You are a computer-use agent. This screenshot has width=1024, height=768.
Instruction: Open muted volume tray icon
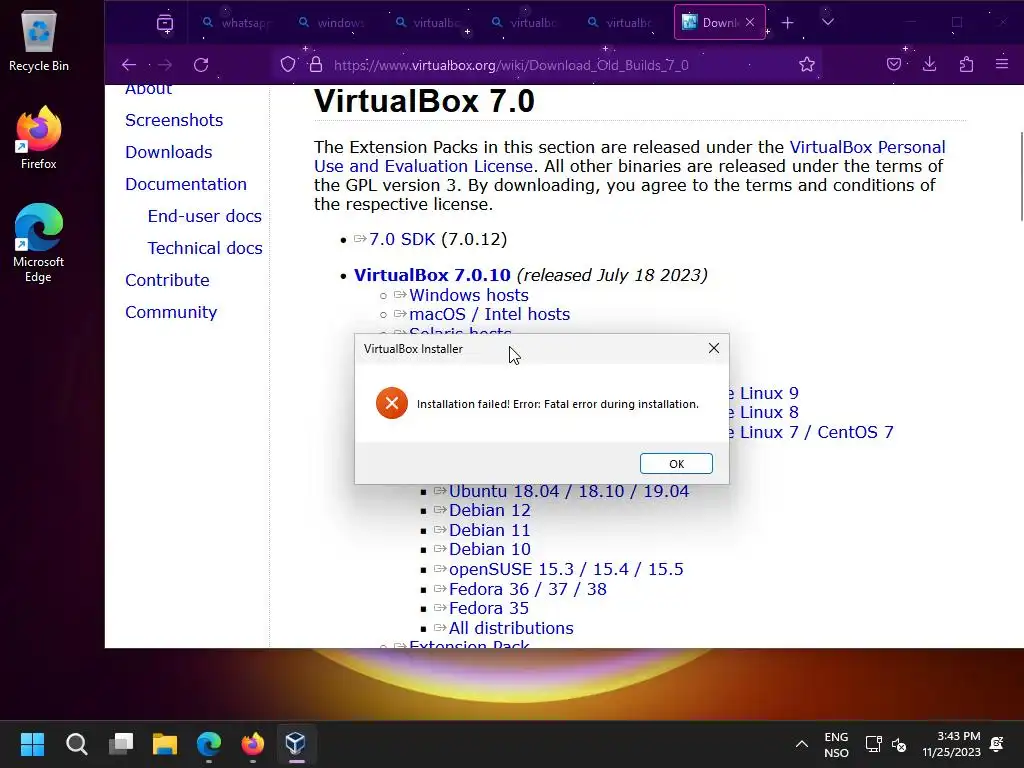899,744
